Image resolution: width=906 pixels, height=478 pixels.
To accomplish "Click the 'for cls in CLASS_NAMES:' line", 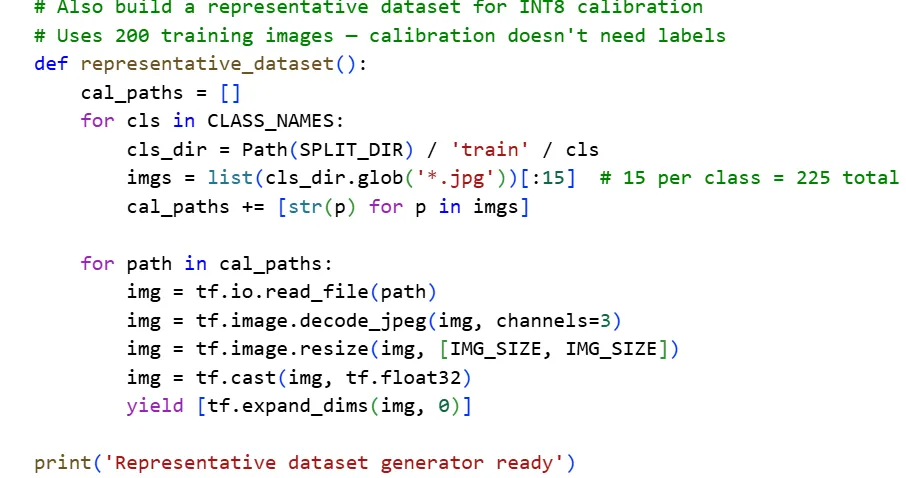I will (213, 121).
